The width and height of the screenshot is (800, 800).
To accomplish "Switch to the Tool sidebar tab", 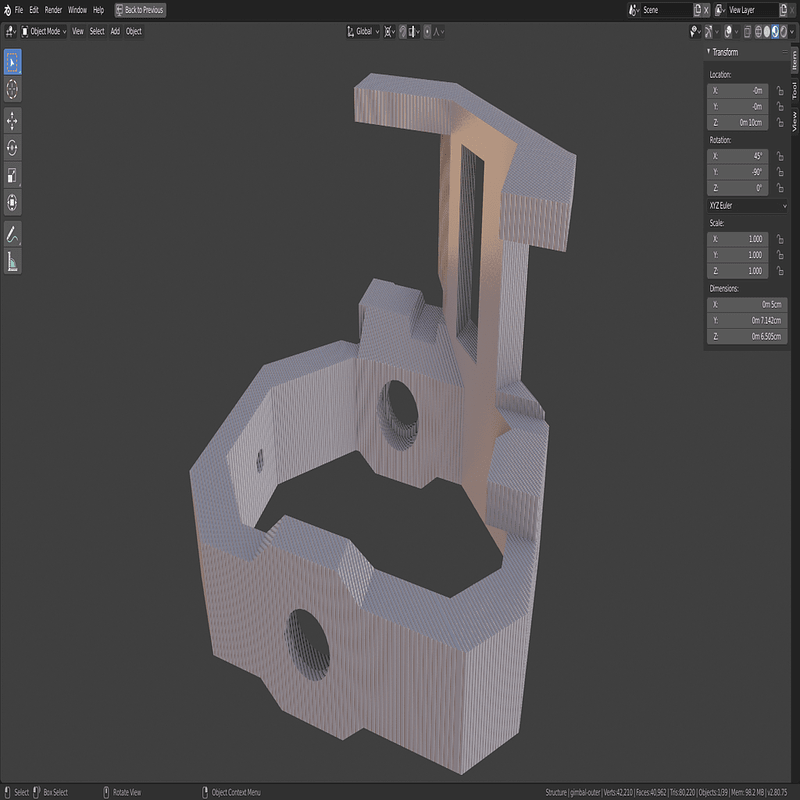I will click(794, 91).
